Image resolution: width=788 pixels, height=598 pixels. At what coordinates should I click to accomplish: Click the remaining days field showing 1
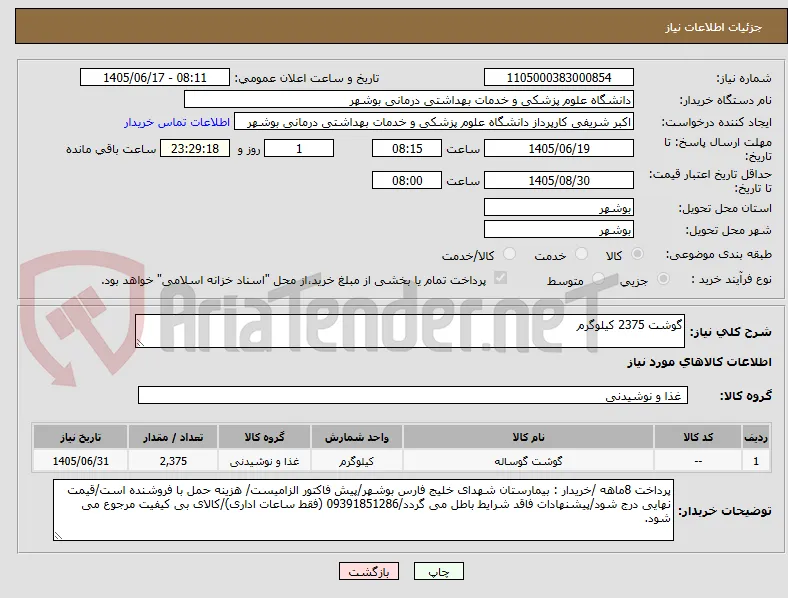pos(299,148)
